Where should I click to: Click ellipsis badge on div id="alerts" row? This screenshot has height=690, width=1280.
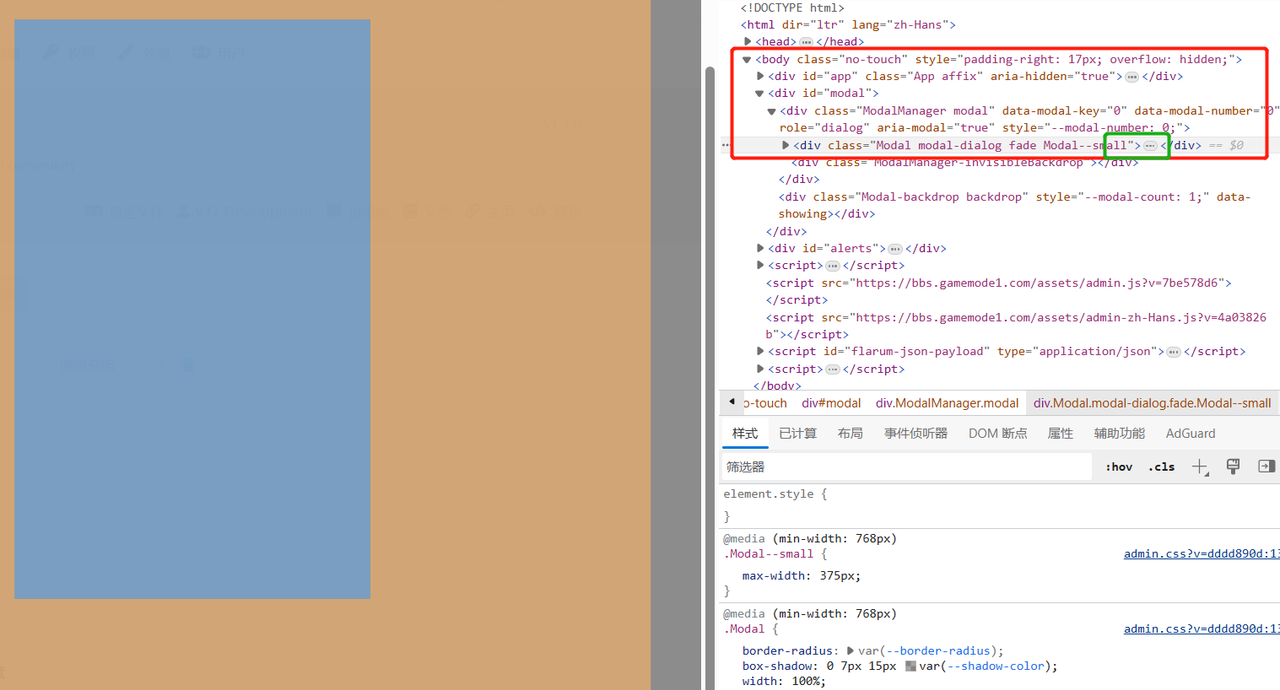(x=895, y=249)
